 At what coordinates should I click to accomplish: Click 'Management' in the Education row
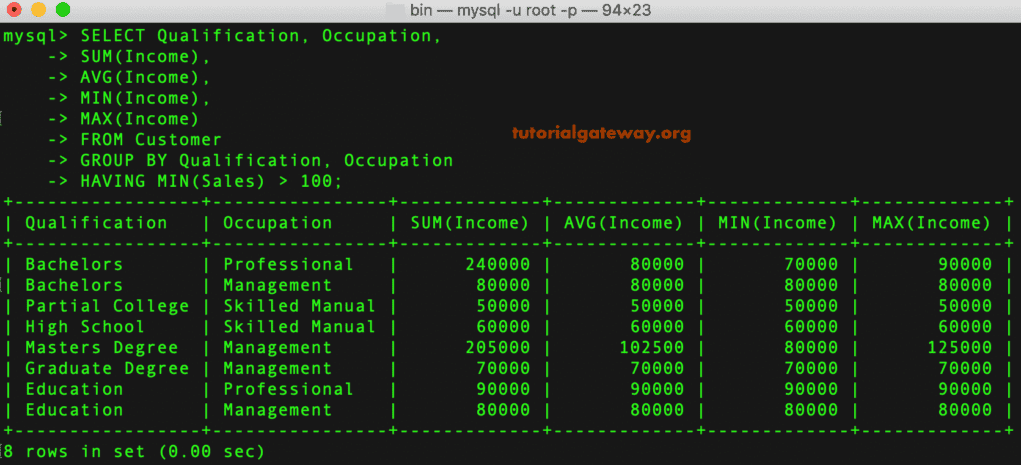click(x=277, y=410)
